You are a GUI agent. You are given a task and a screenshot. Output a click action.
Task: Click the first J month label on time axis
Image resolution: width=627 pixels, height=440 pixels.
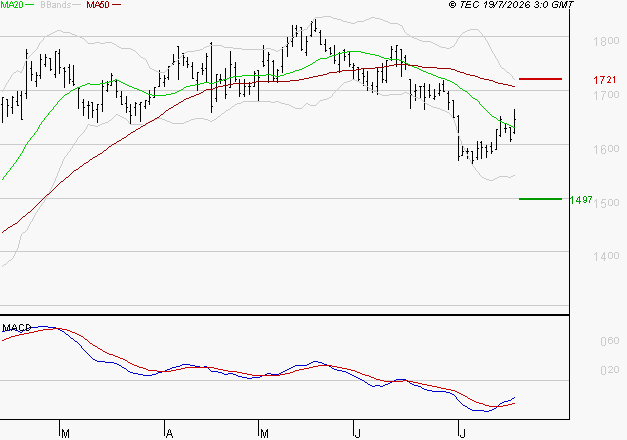click(x=358, y=434)
